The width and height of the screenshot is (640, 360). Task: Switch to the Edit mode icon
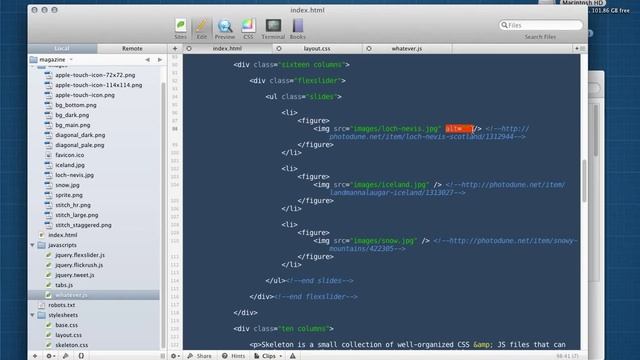[202, 29]
